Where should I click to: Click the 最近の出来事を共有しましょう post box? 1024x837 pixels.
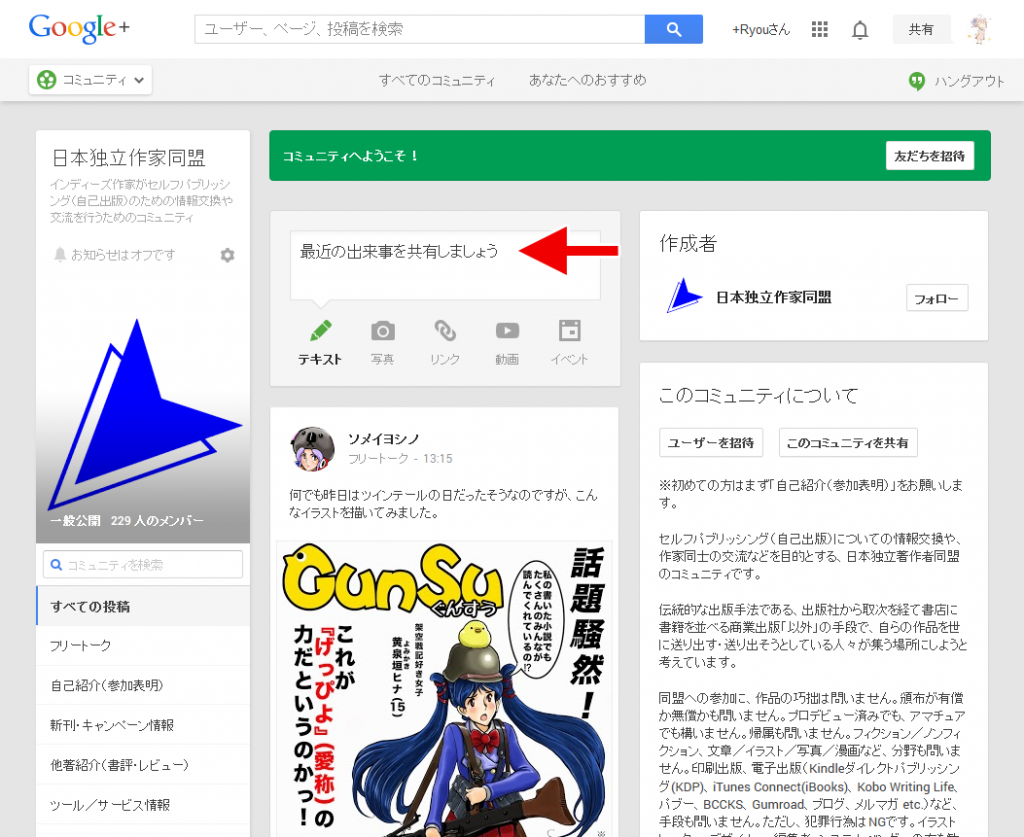pos(445,265)
